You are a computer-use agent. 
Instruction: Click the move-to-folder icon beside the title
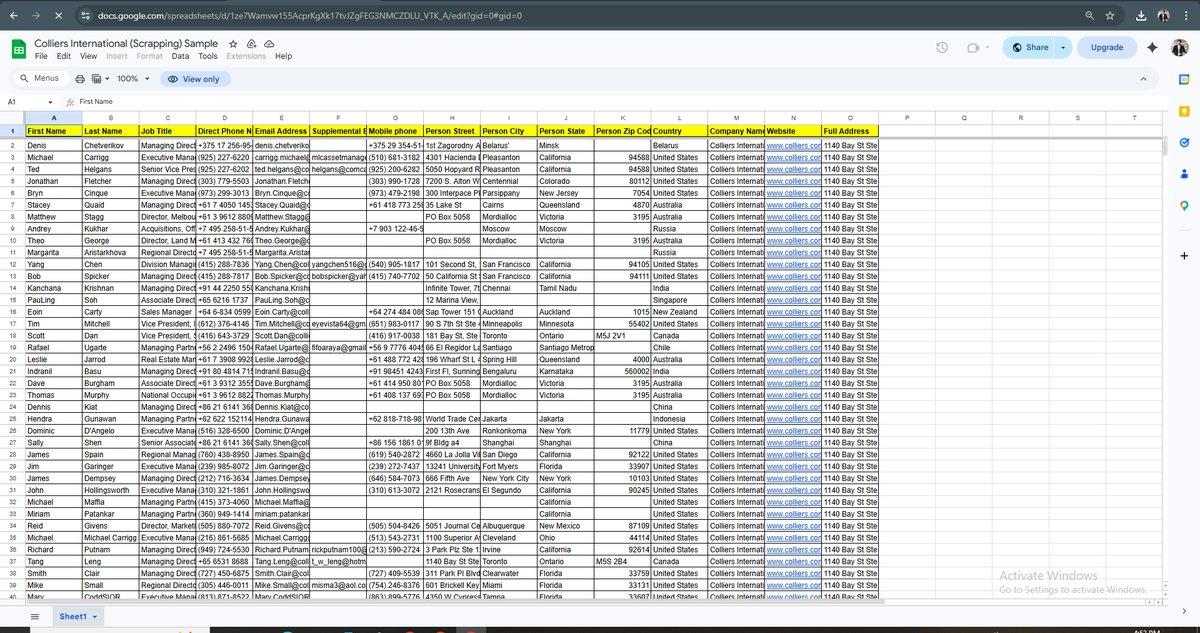(x=251, y=44)
